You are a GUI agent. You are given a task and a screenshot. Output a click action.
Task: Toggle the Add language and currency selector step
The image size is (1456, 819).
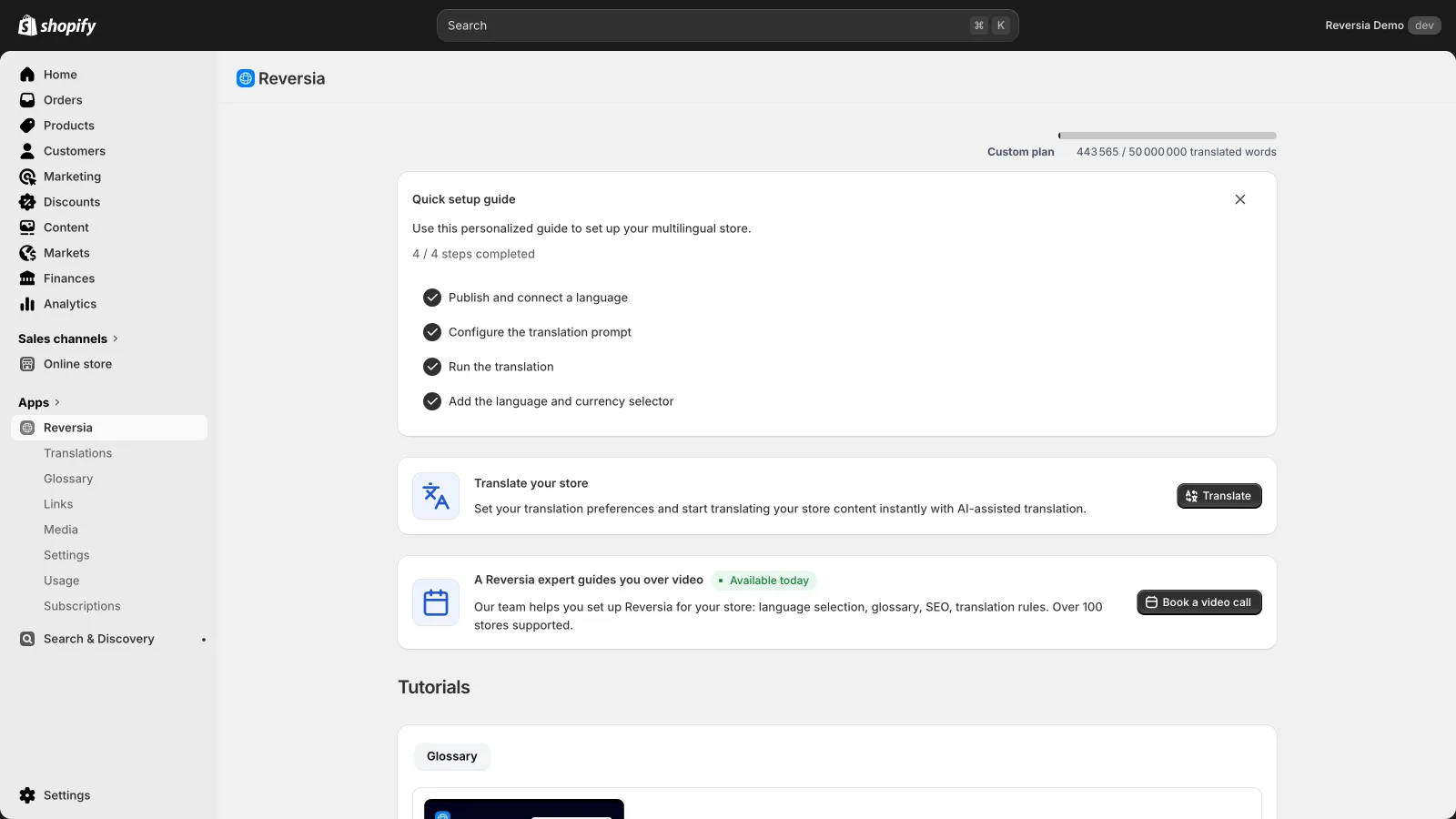(432, 401)
